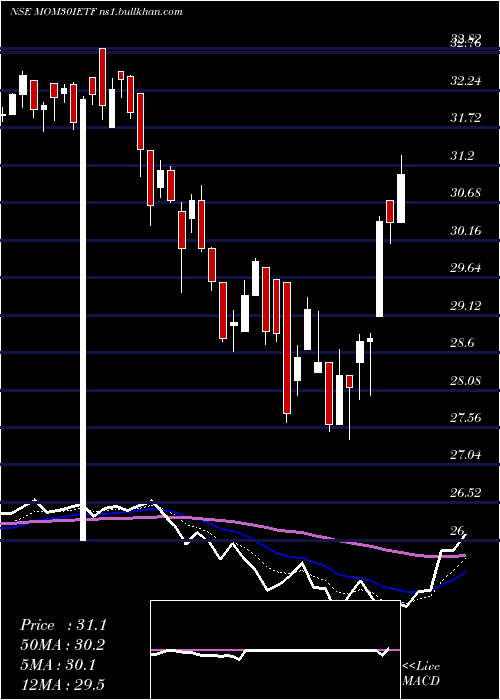Click the 27.04 price axis label
The image size is (500, 700).
466,456
